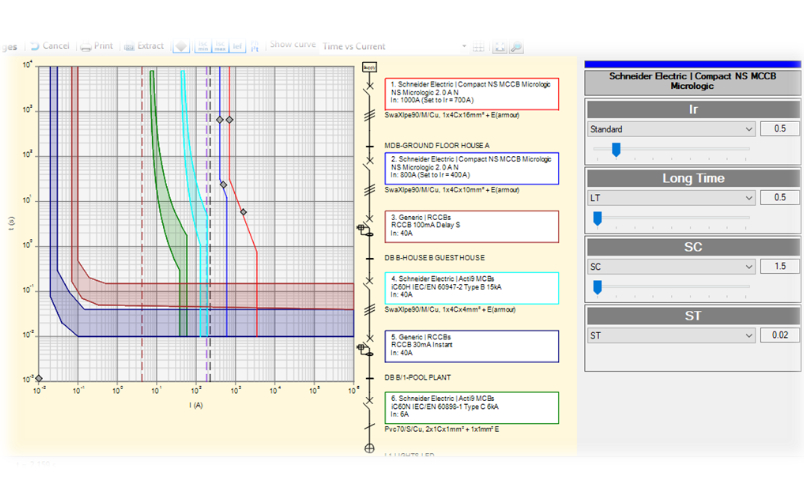
Task: Toggle the Isc max display icon
Action: coord(220,47)
